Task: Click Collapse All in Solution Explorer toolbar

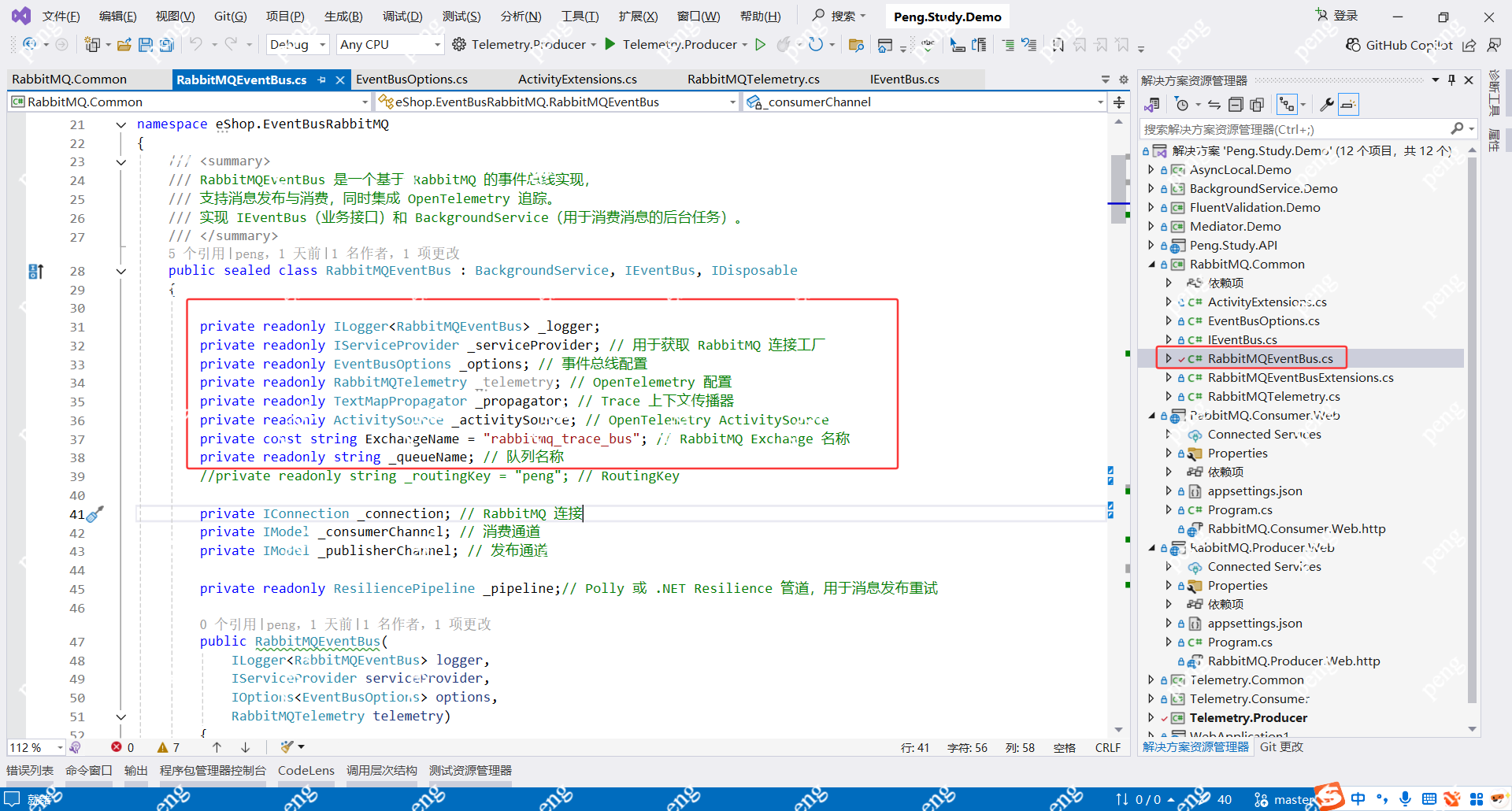Action: coord(1236,104)
